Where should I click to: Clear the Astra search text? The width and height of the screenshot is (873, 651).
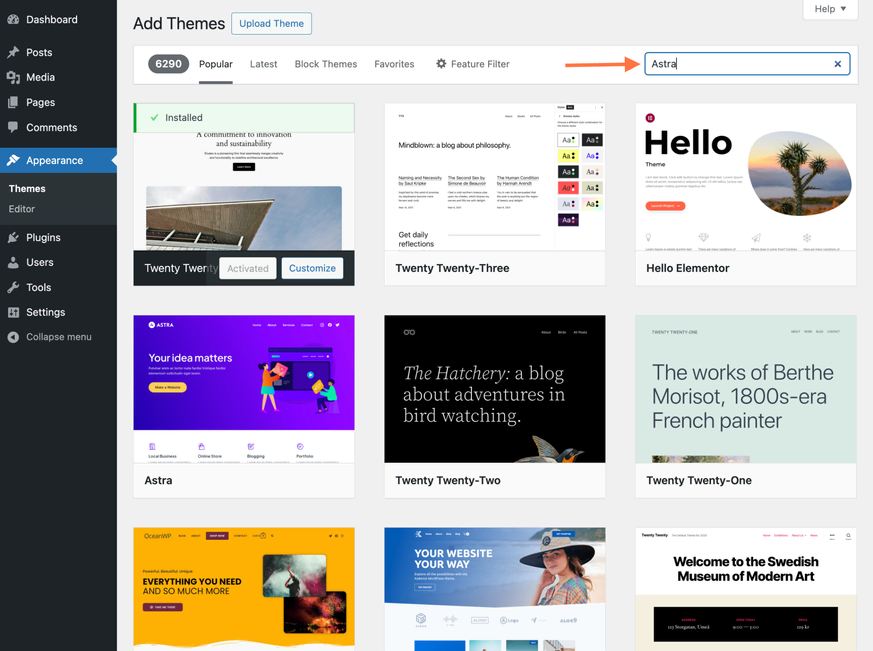coord(838,64)
